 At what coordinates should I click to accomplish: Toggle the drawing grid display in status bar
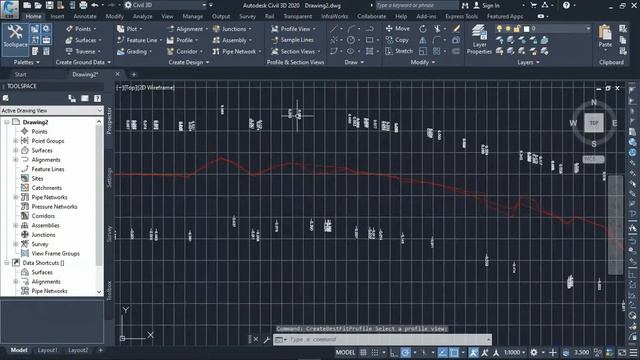[x=363, y=352]
